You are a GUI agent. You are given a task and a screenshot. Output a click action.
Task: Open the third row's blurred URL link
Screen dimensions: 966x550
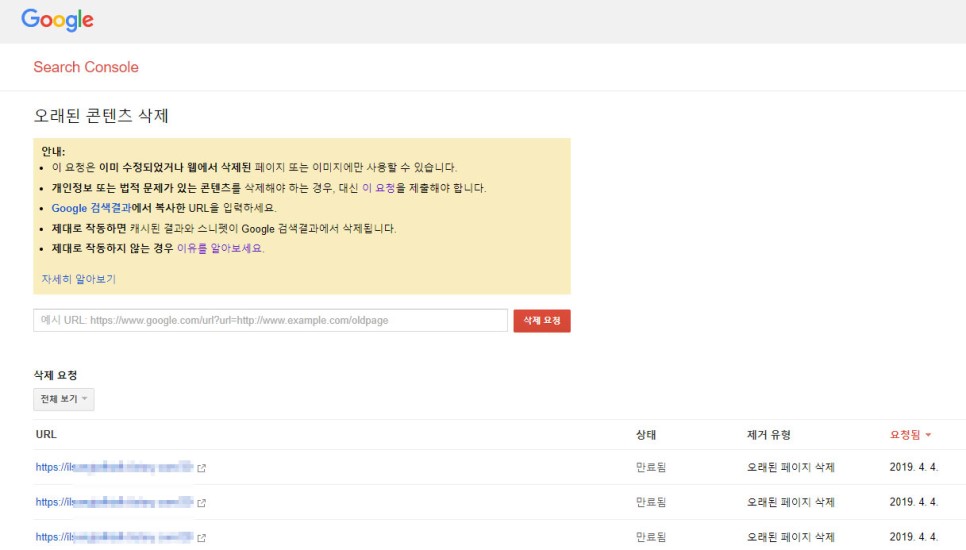pyautogui.click(x=115, y=537)
